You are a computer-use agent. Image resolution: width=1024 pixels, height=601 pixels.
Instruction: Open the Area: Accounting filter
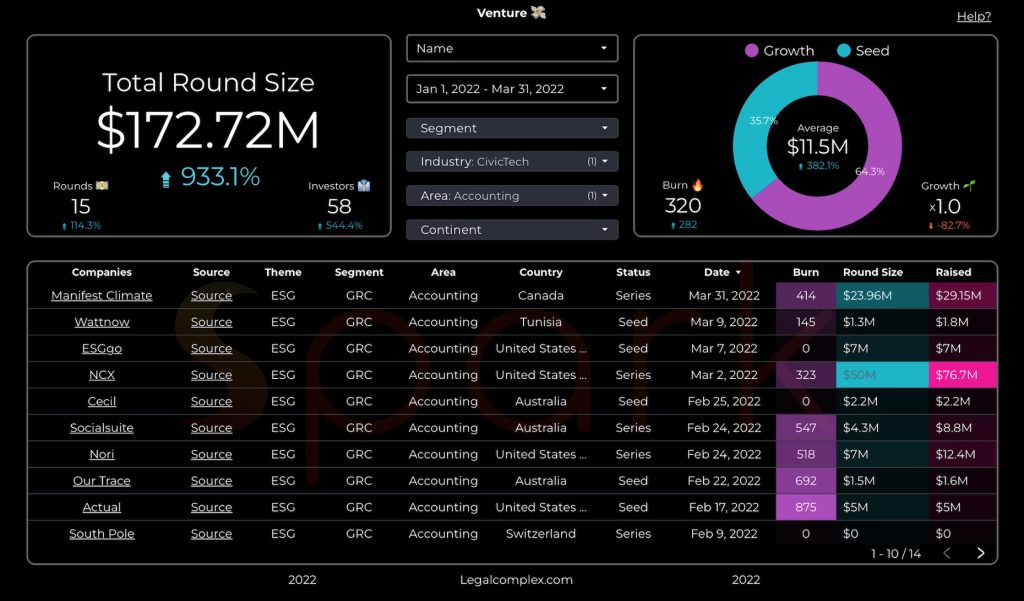point(512,195)
